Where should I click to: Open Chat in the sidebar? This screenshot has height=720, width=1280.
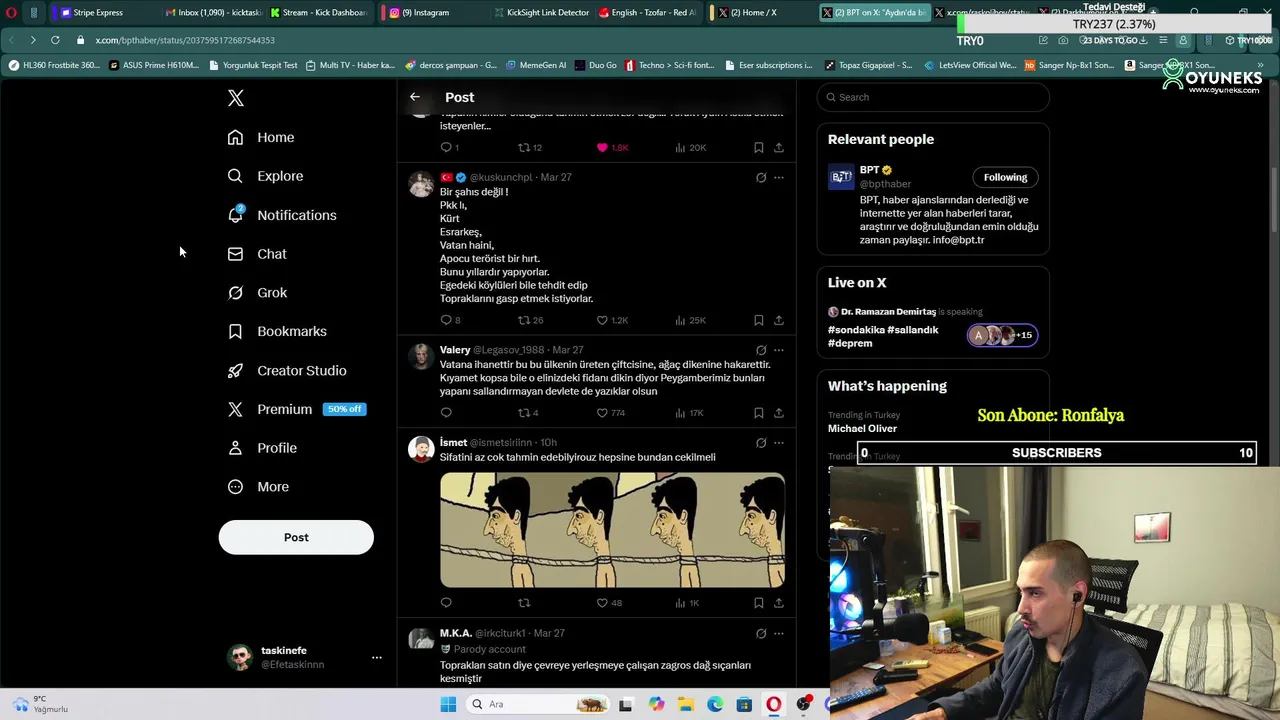pos(257,254)
